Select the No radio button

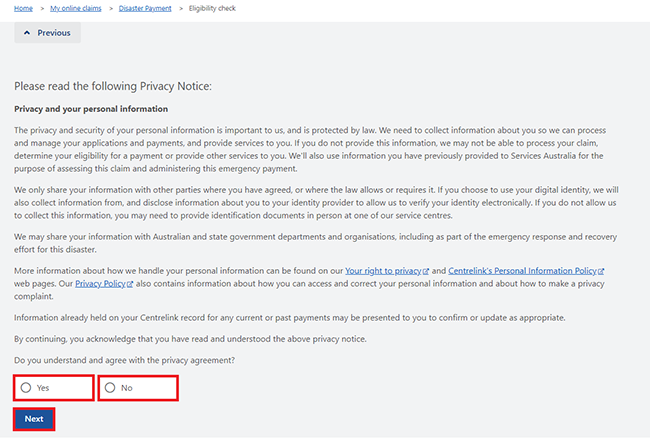tap(110, 388)
